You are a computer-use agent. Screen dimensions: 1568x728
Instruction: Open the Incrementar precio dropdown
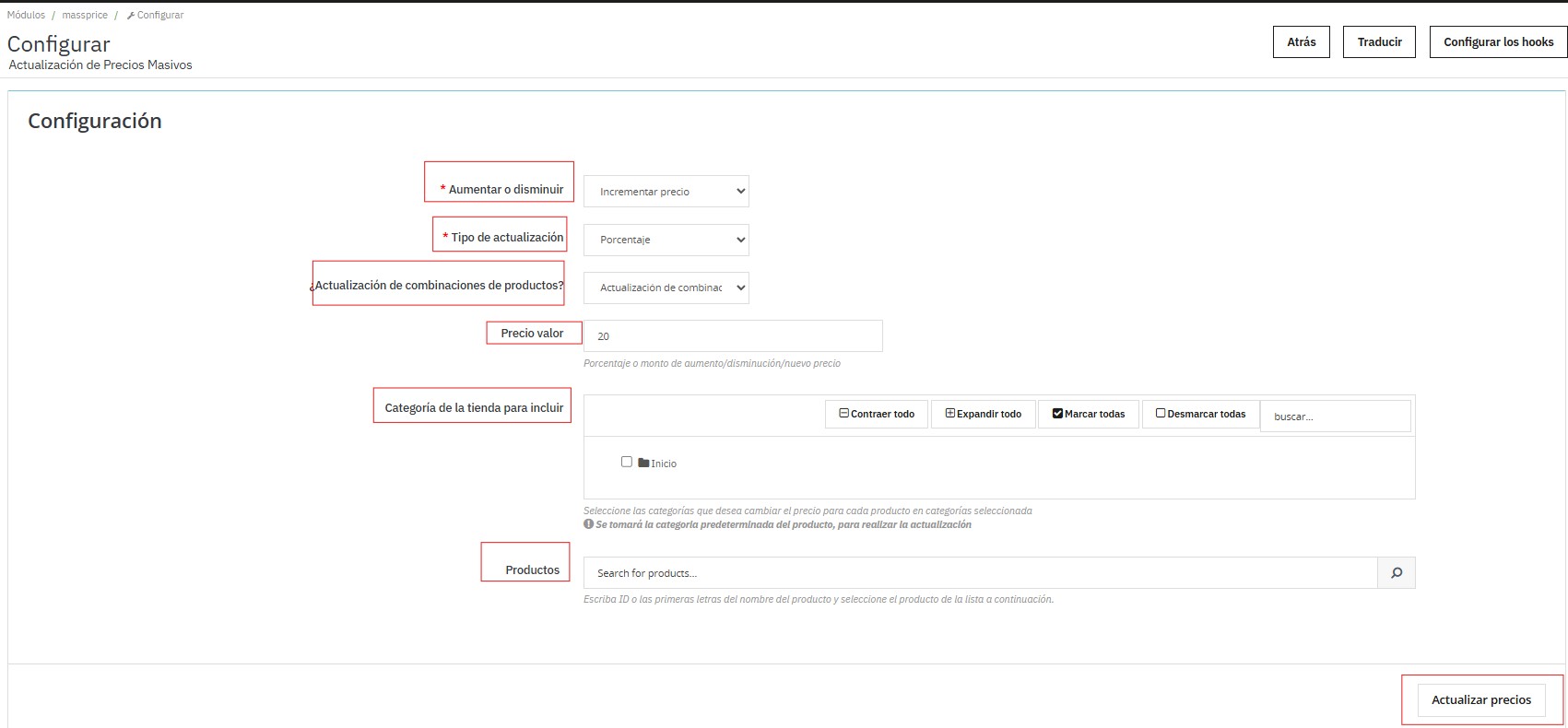click(x=666, y=192)
